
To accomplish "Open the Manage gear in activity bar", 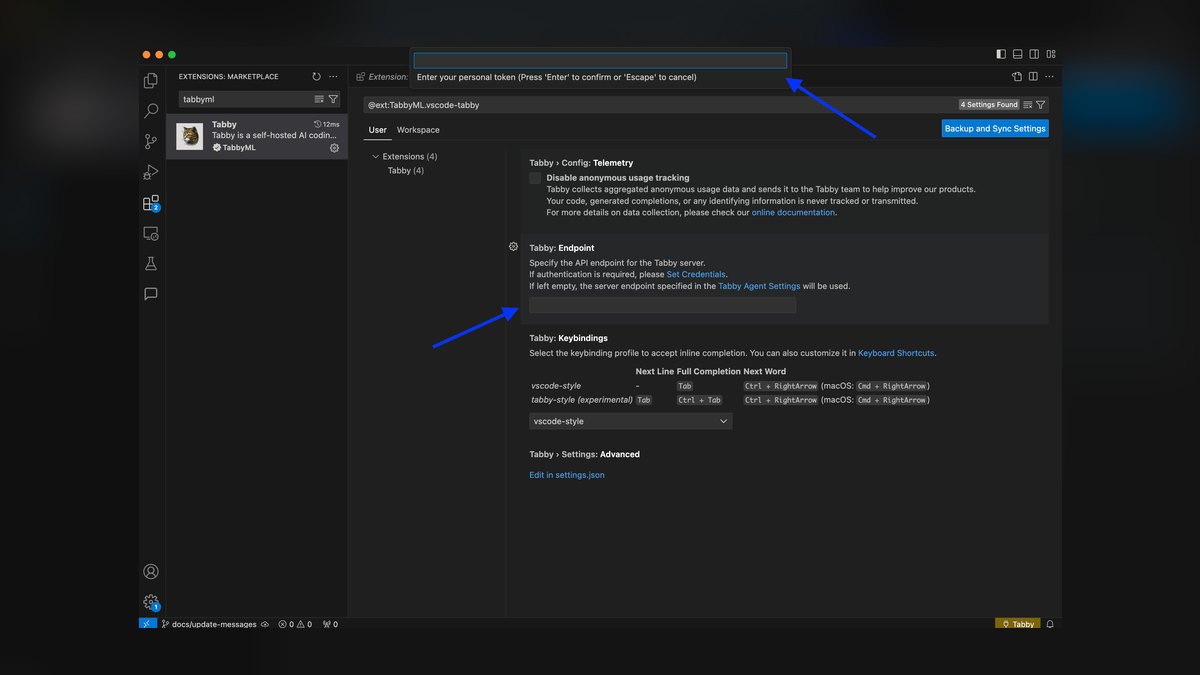I will (x=151, y=602).
